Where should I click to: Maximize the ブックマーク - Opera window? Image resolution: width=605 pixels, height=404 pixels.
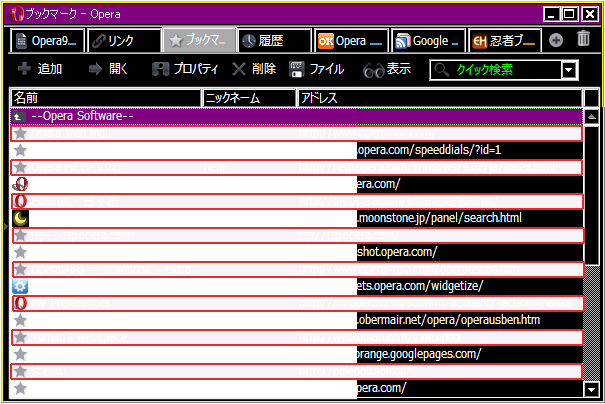tap(570, 14)
